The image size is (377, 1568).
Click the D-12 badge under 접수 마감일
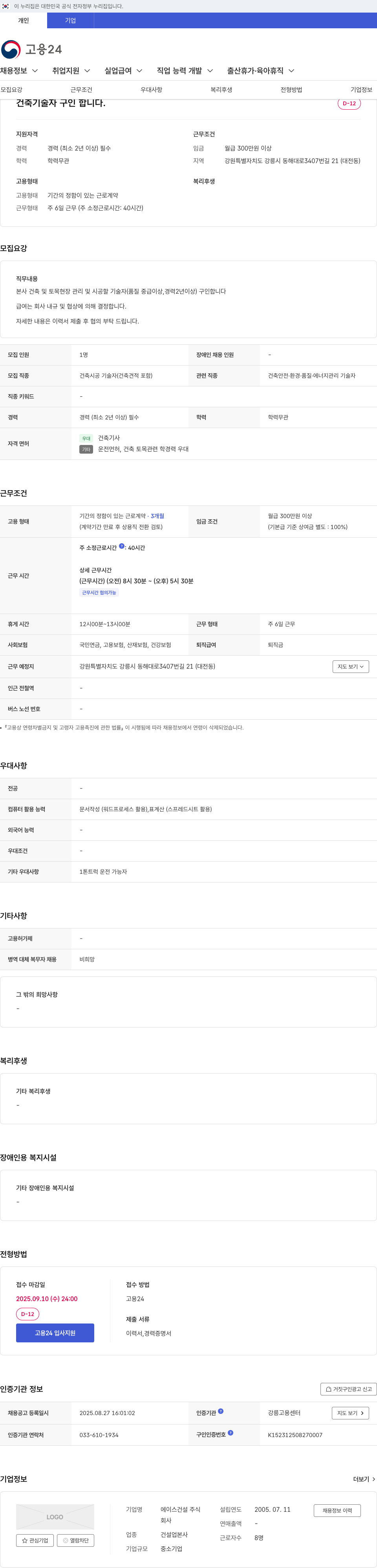(27, 1314)
